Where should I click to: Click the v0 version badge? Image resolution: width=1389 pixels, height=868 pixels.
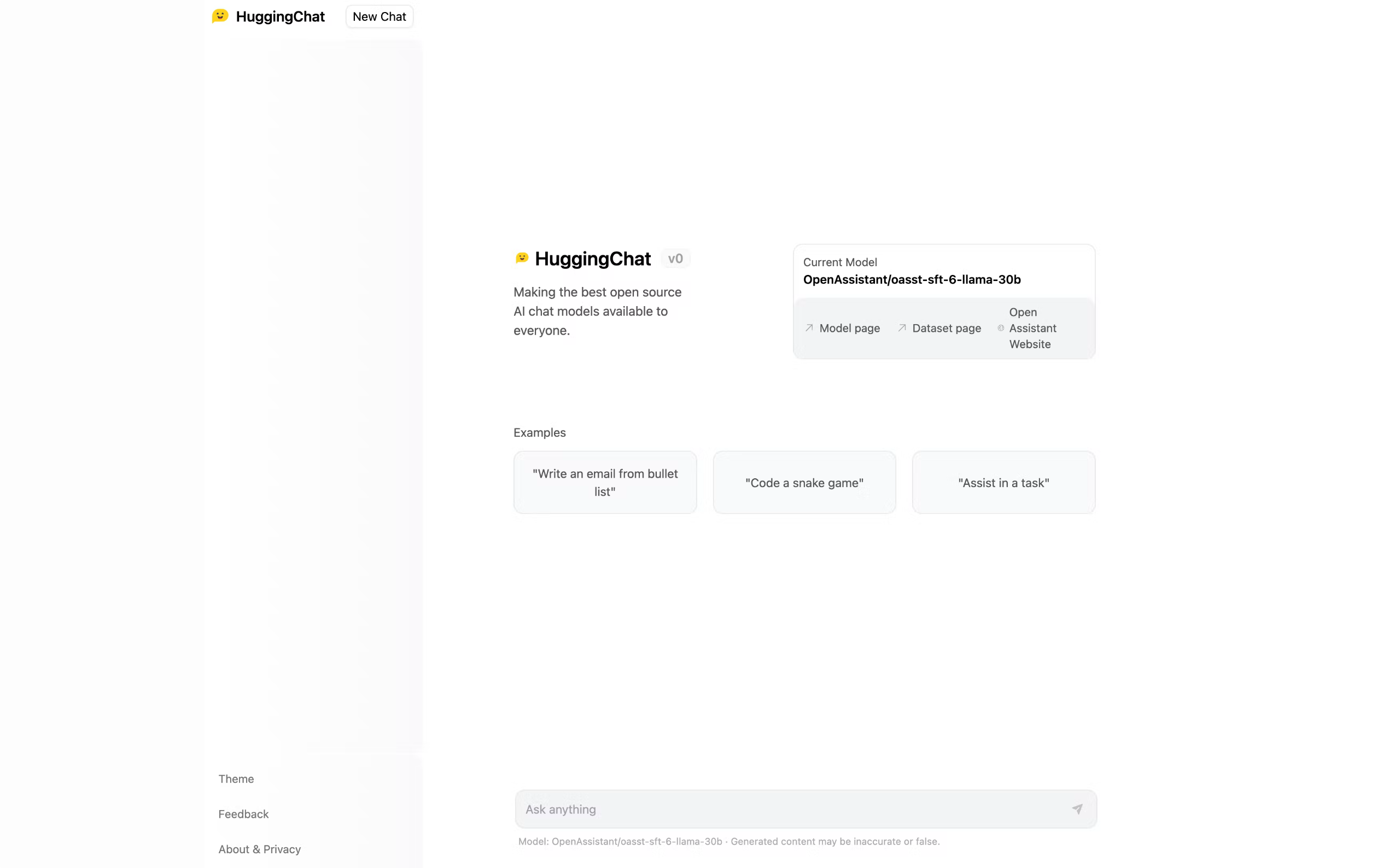click(x=675, y=259)
